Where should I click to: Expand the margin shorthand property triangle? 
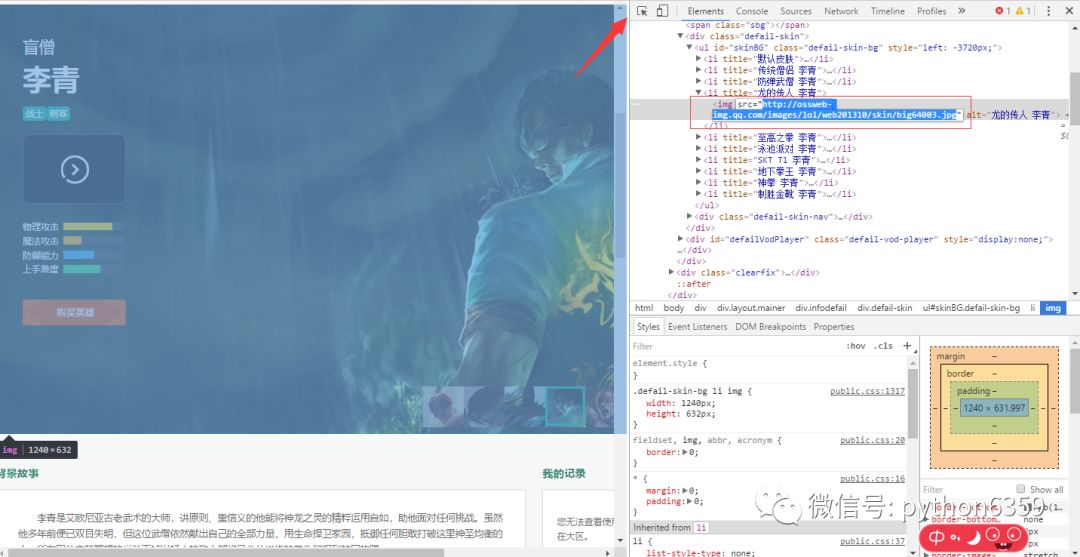pos(685,491)
